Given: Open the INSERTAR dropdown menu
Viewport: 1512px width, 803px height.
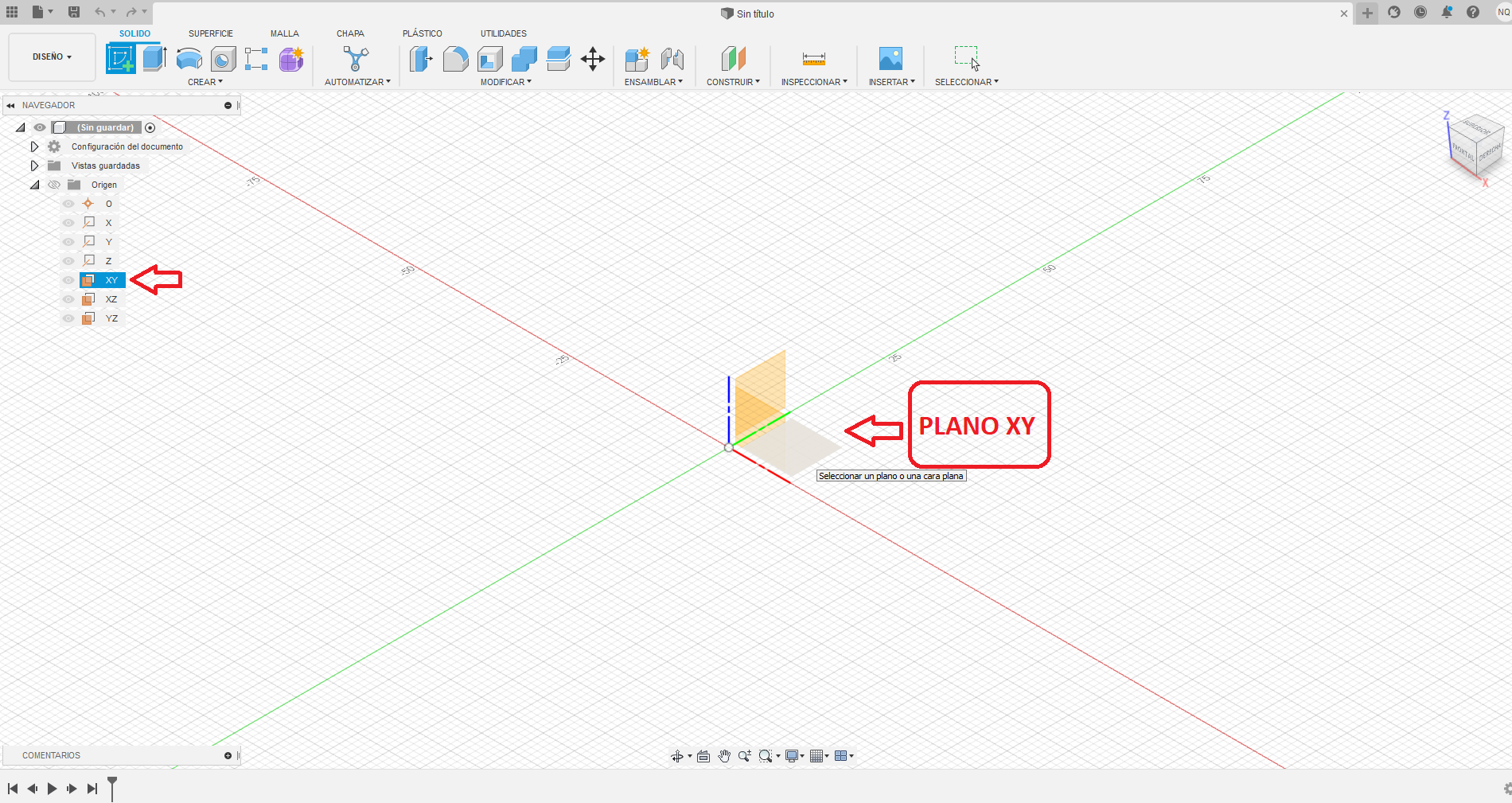Looking at the screenshot, I should [891, 82].
